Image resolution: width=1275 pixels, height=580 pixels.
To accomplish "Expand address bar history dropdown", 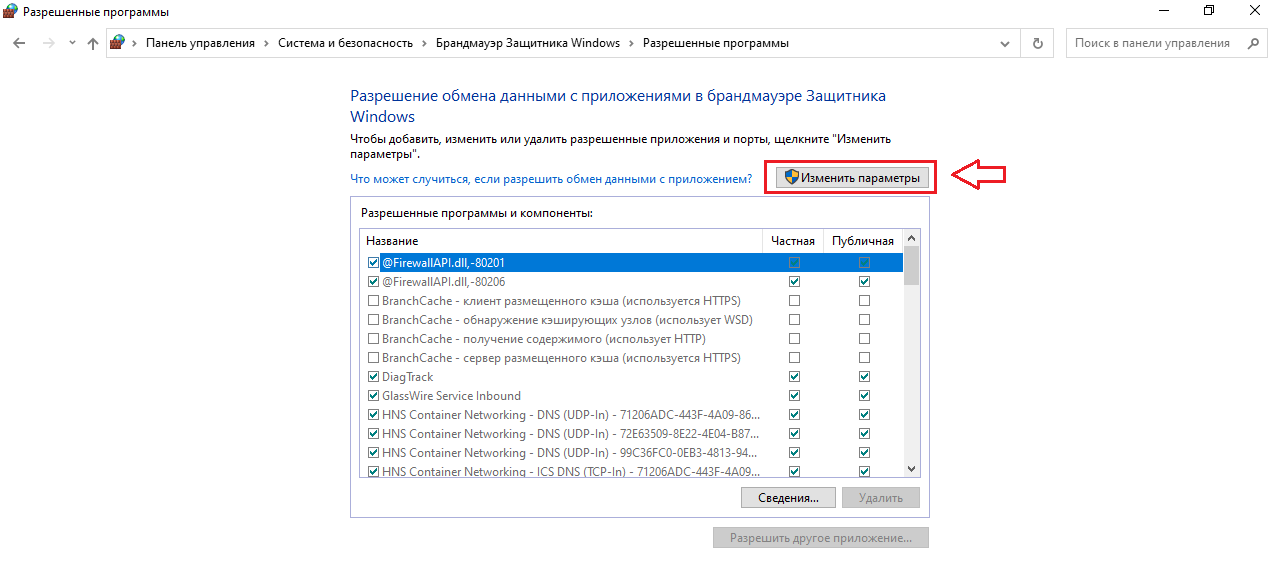I will [x=1006, y=43].
